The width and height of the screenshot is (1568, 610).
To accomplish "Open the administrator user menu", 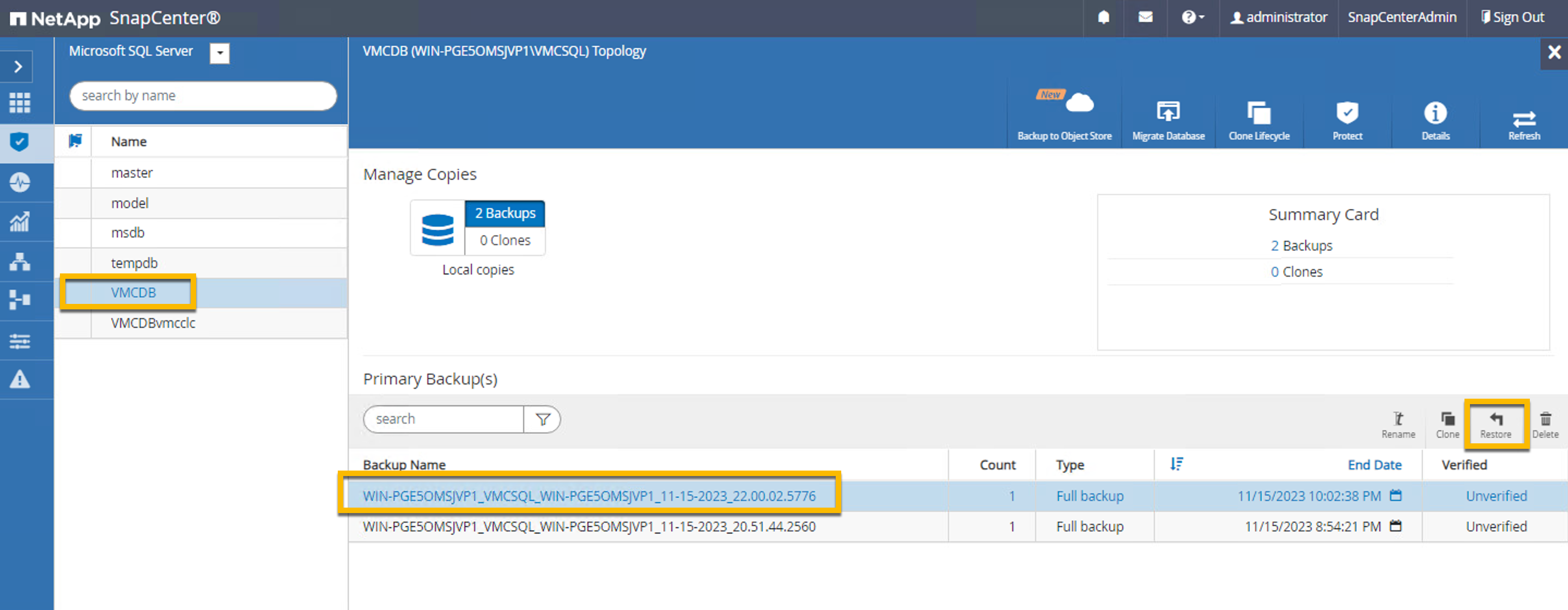I will point(1278,17).
